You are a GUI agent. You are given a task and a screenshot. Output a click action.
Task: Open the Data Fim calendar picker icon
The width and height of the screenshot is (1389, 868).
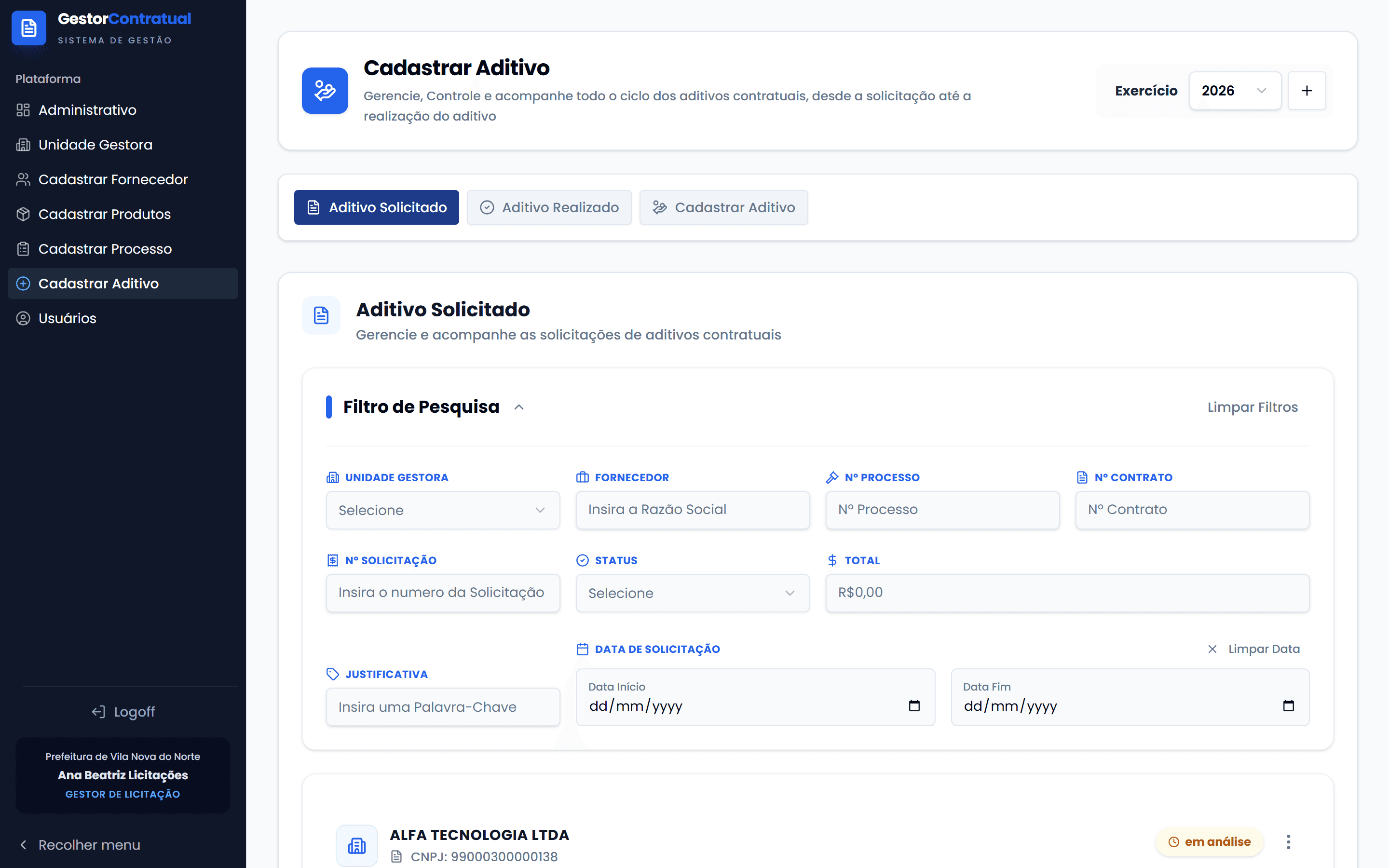(x=1289, y=705)
